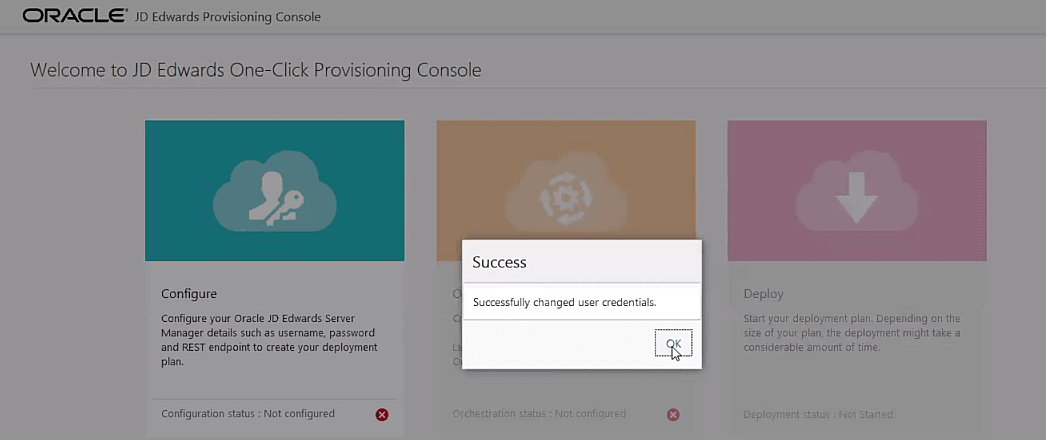1046x440 pixels.
Task: Click the Success dialog title bar
Action: tap(582, 262)
